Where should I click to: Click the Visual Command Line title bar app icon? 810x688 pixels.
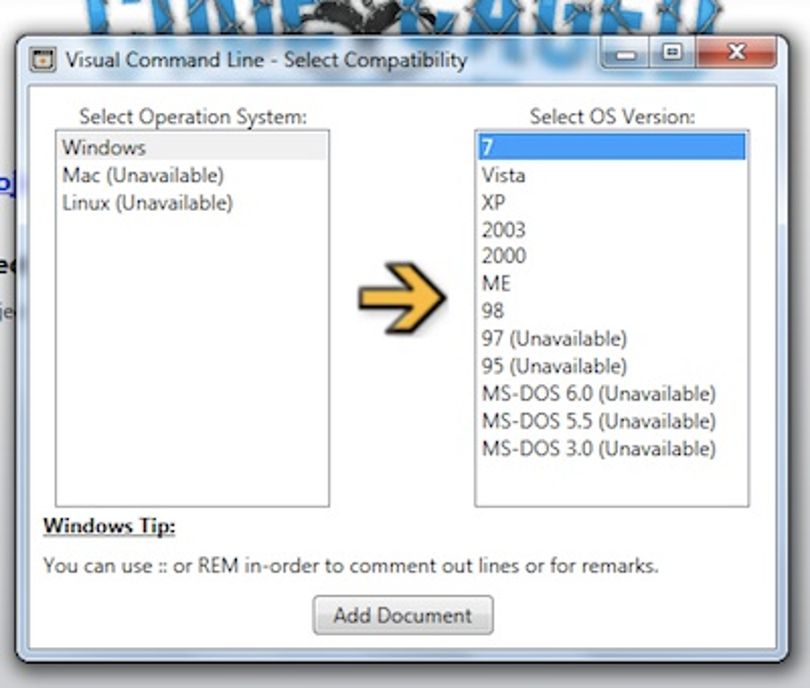coord(42,60)
